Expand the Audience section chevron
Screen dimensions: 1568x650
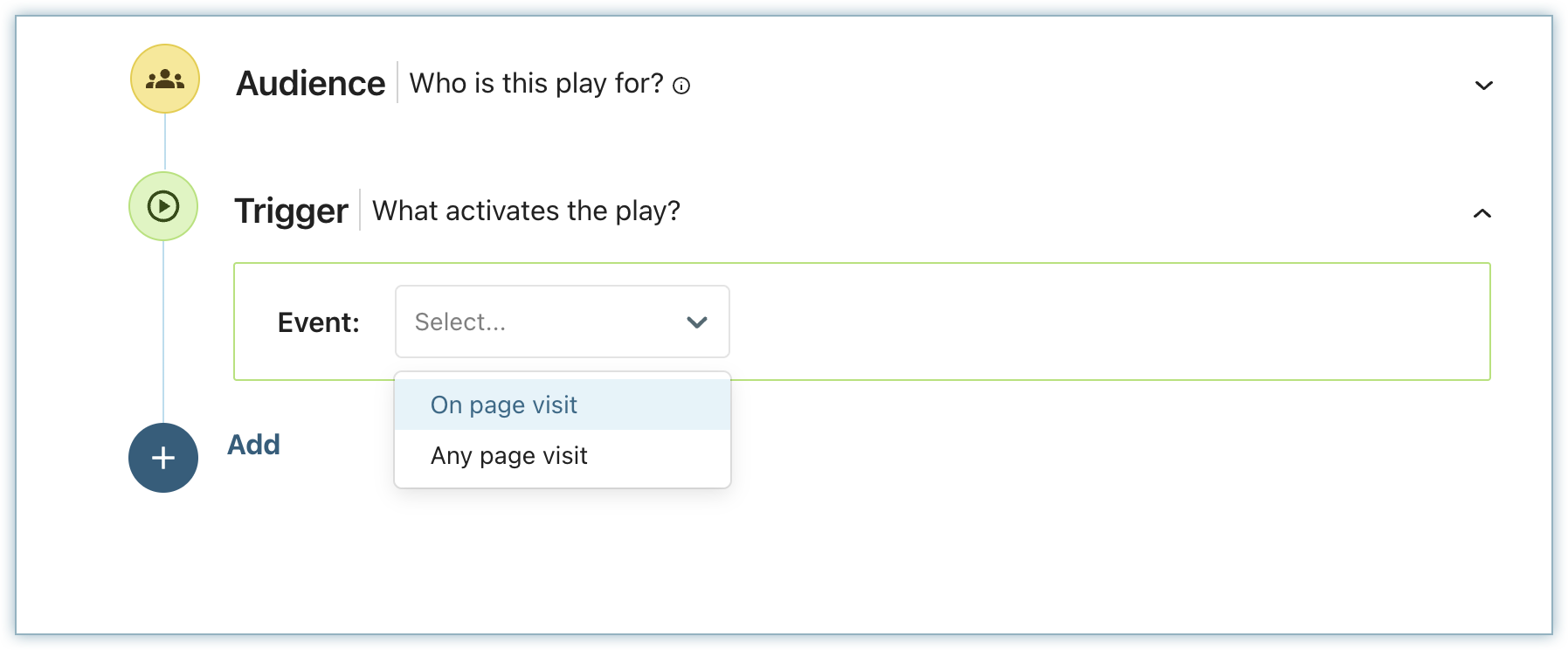pos(1483,86)
